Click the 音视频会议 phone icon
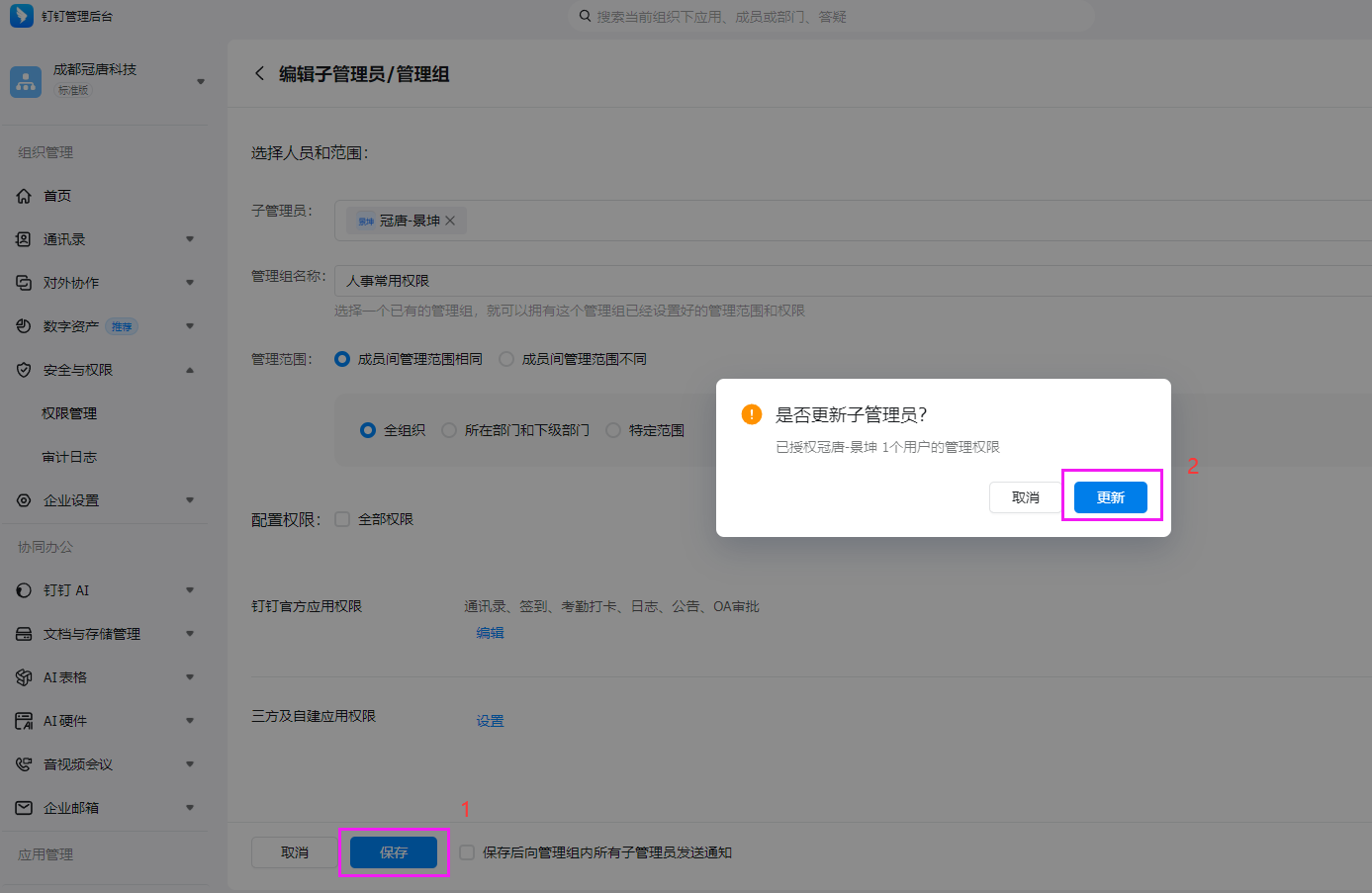Screen dimensions: 1372x893 [x=24, y=764]
